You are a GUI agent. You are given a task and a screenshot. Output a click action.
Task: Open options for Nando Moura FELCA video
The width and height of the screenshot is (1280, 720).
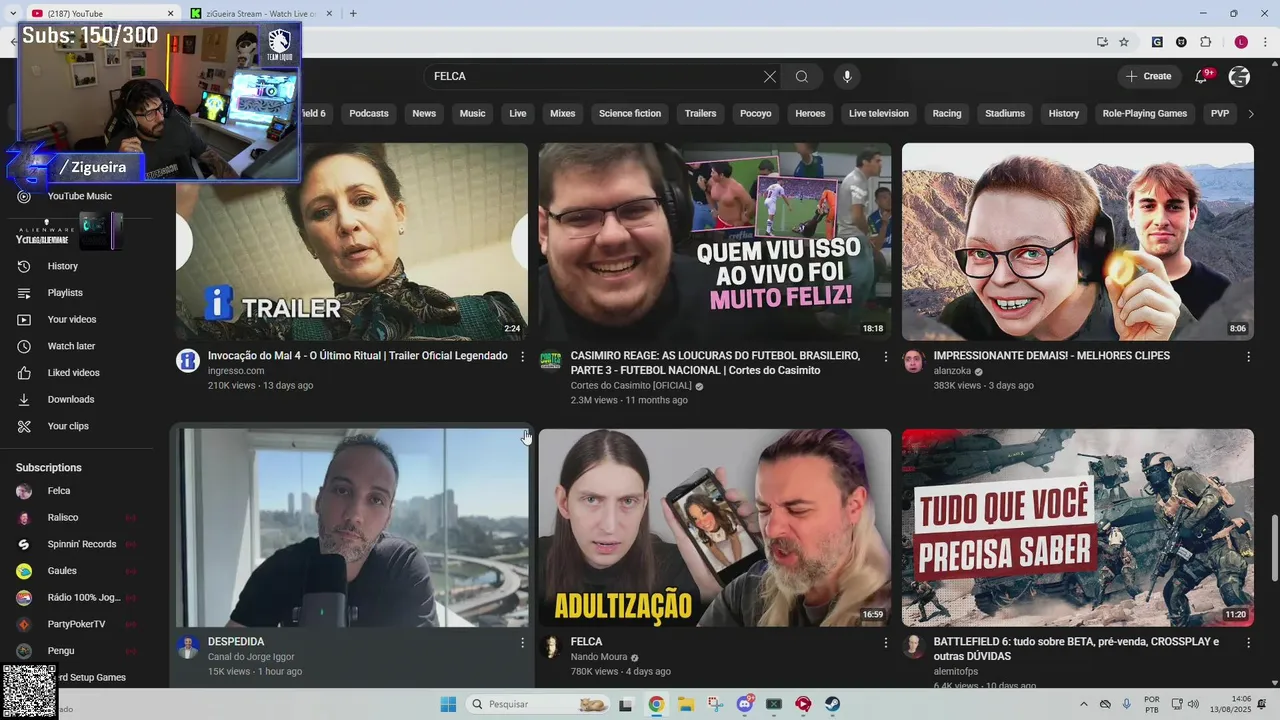pyautogui.click(x=885, y=643)
